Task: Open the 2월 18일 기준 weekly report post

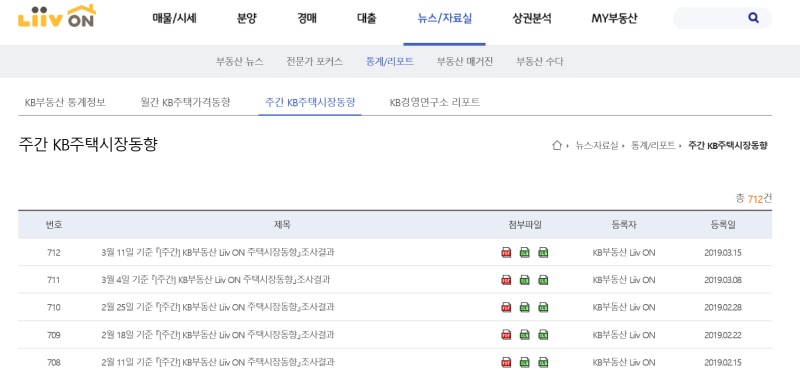Action: coord(218,335)
